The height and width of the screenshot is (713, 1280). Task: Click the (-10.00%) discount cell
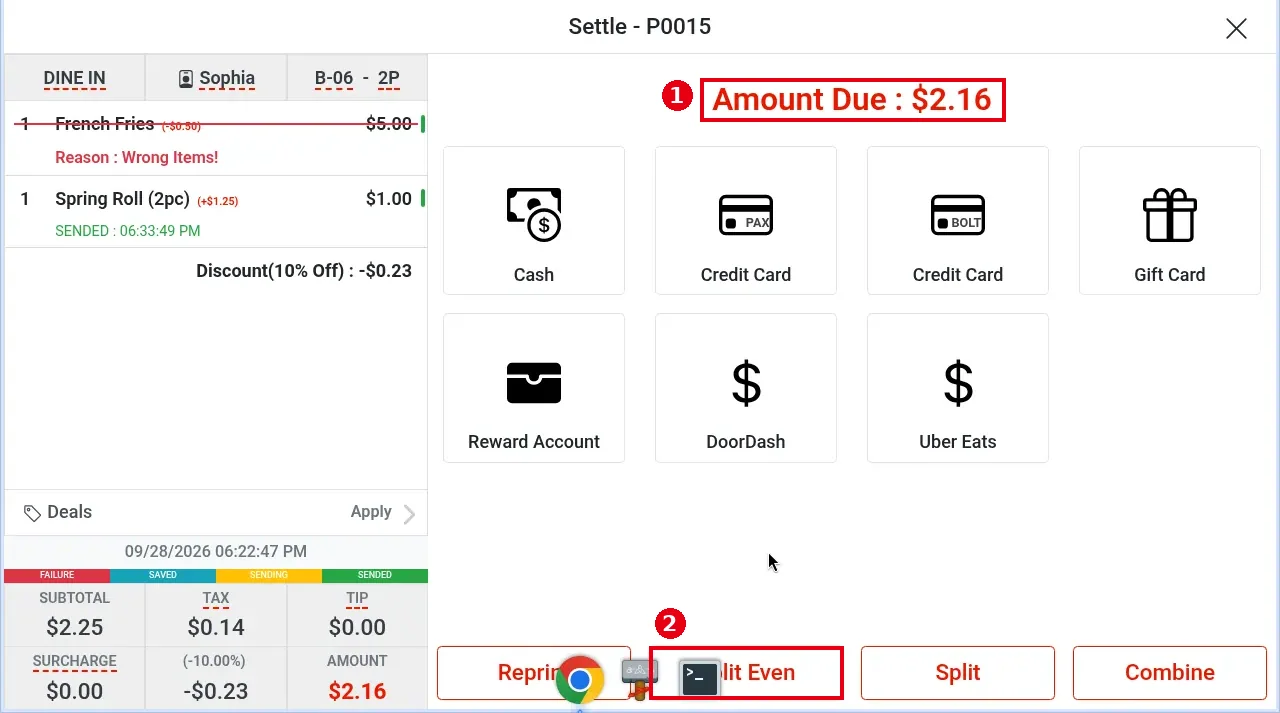(216, 678)
